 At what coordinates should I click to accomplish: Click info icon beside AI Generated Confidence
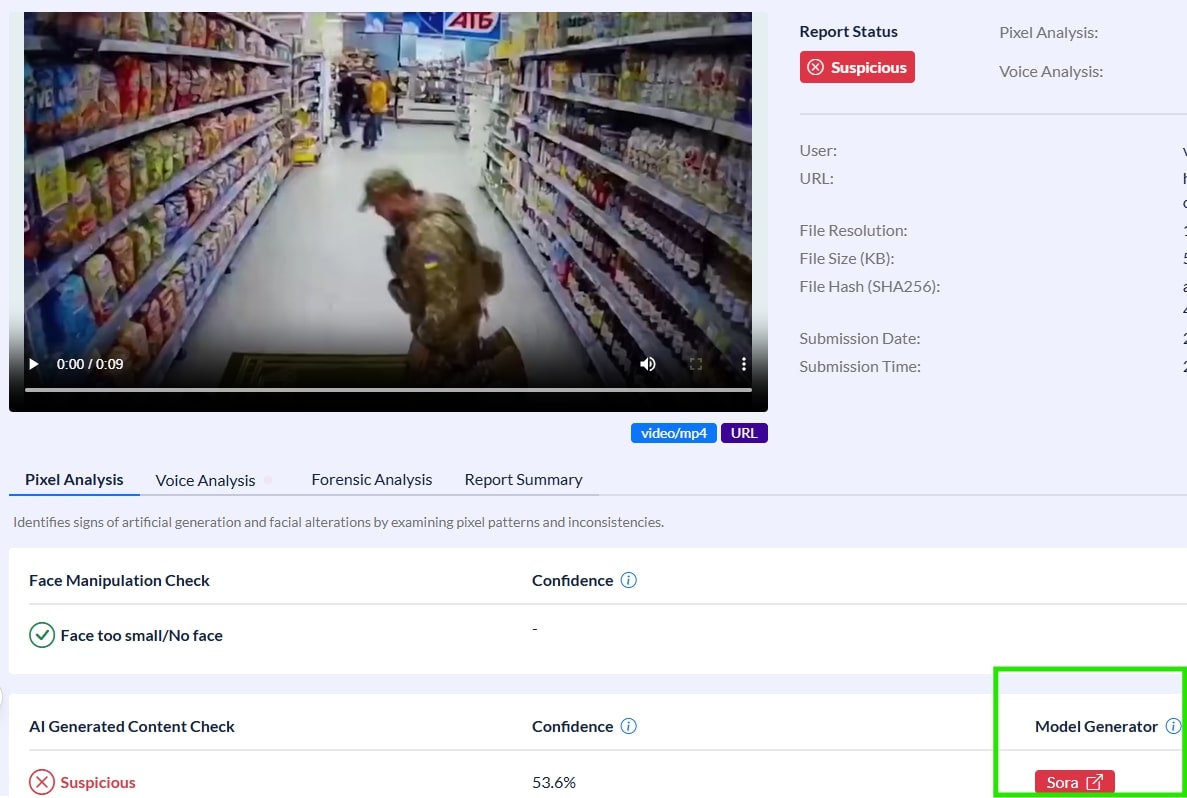point(628,726)
